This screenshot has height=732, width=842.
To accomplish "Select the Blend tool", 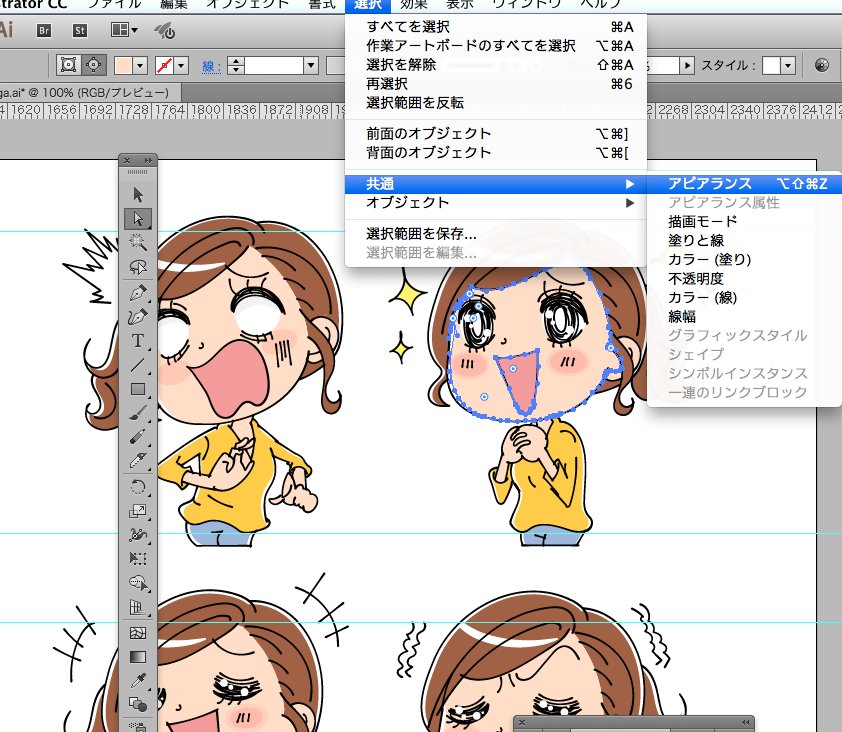I will click(x=138, y=704).
